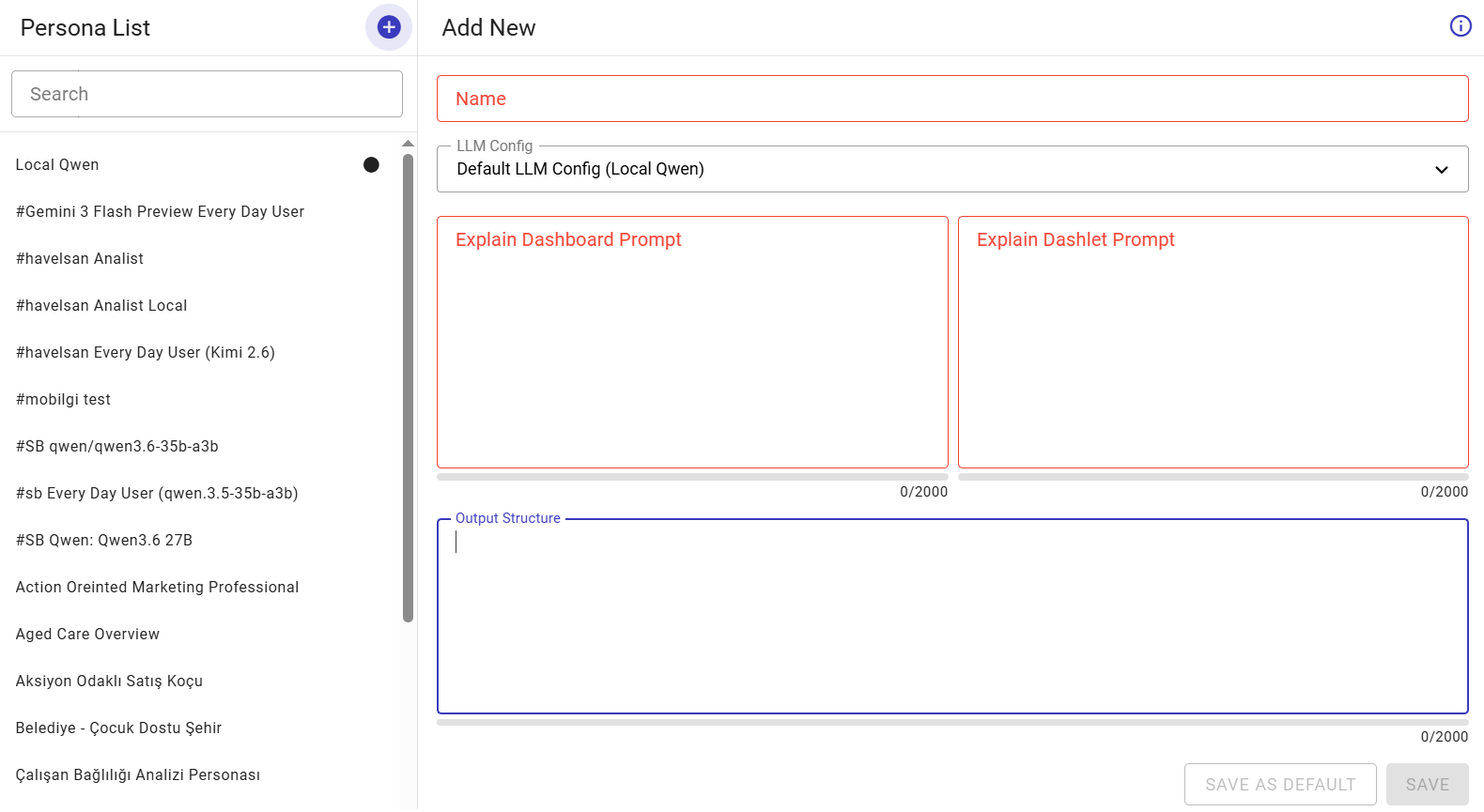Open Action Oreinted Marketing Professional persona
This screenshot has width=1484, height=812.
(x=199, y=588)
